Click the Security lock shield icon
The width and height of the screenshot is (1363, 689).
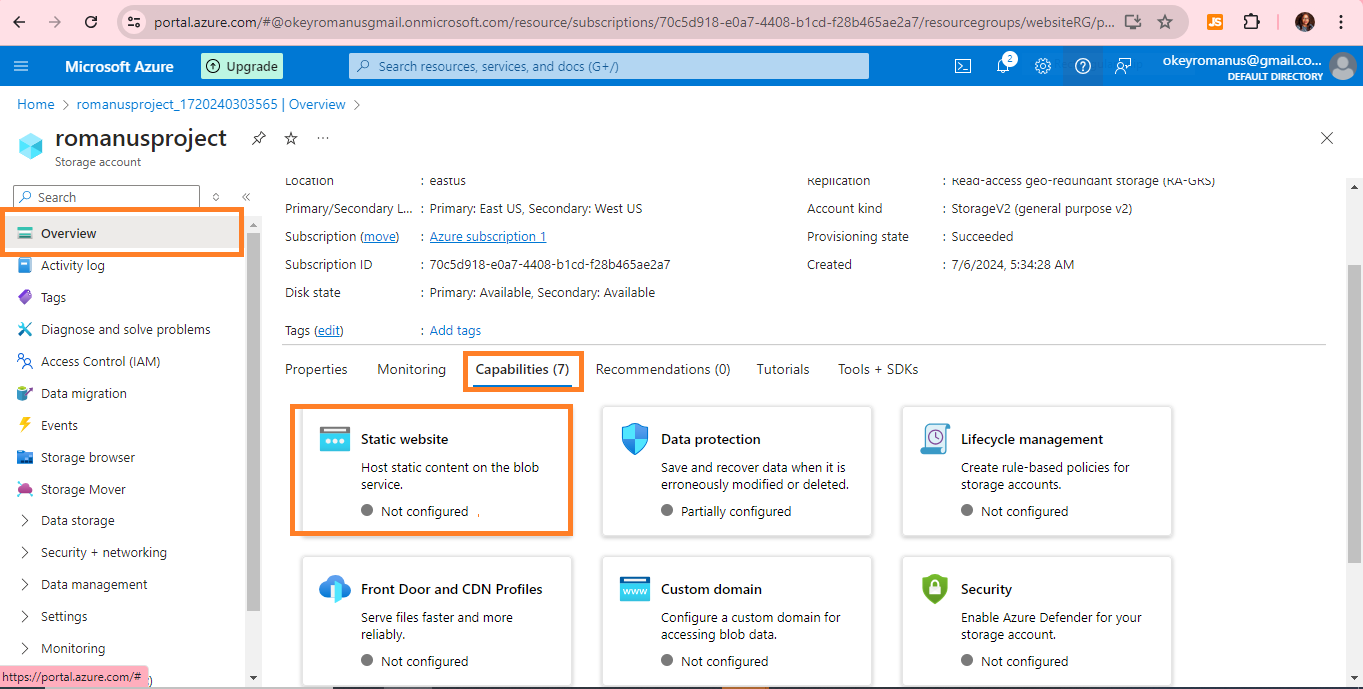(x=935, y=589)
